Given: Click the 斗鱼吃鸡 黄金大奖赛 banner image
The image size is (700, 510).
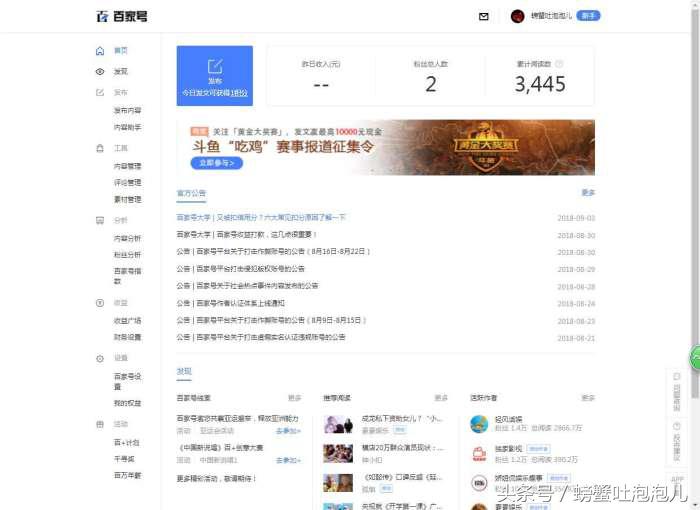Looking at the screenshot, I should 386,147.
